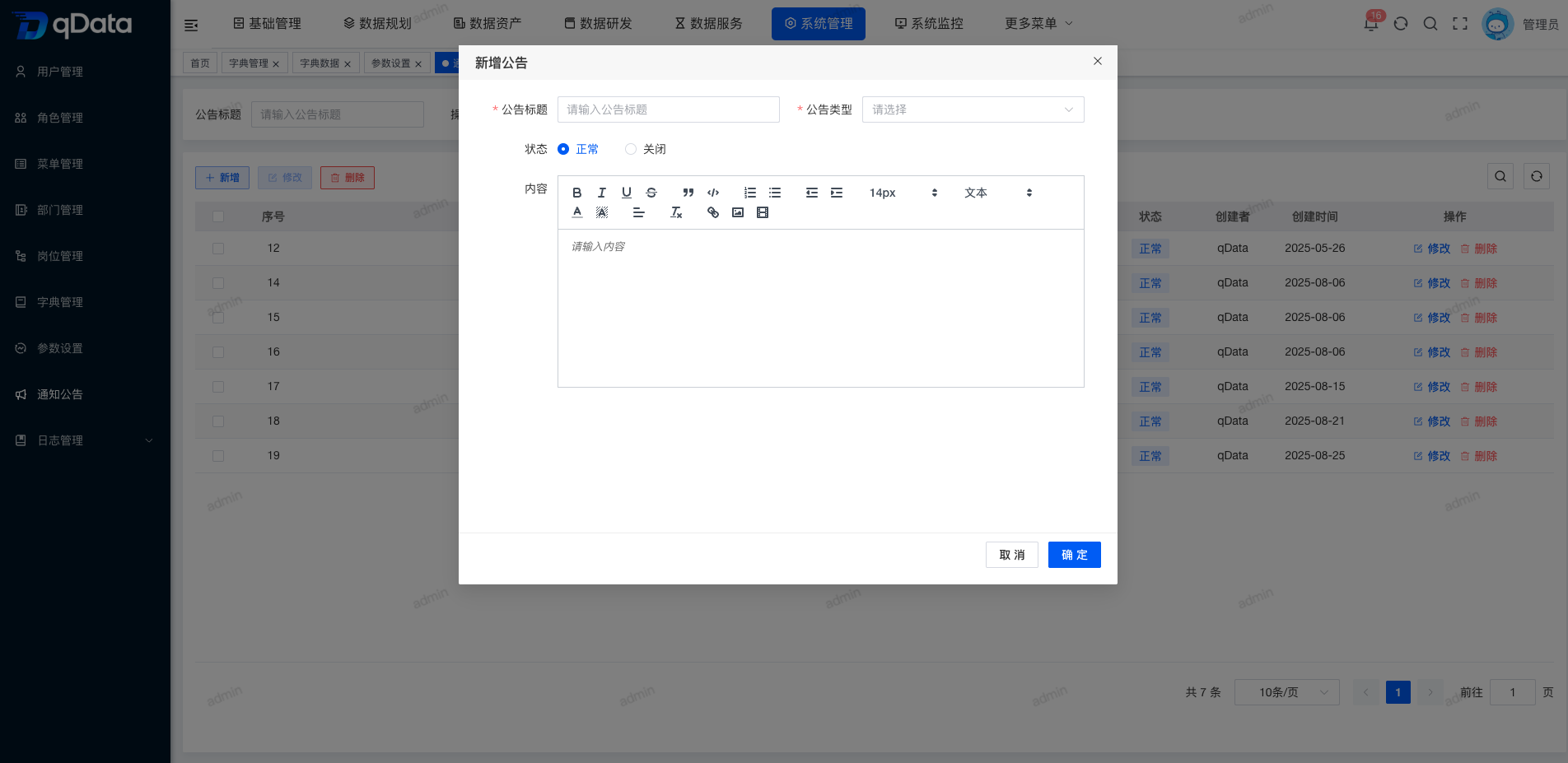Open the 10条/页 page size dropdown
This screenshot has height=763, width=1568.
pos(1287,692)
